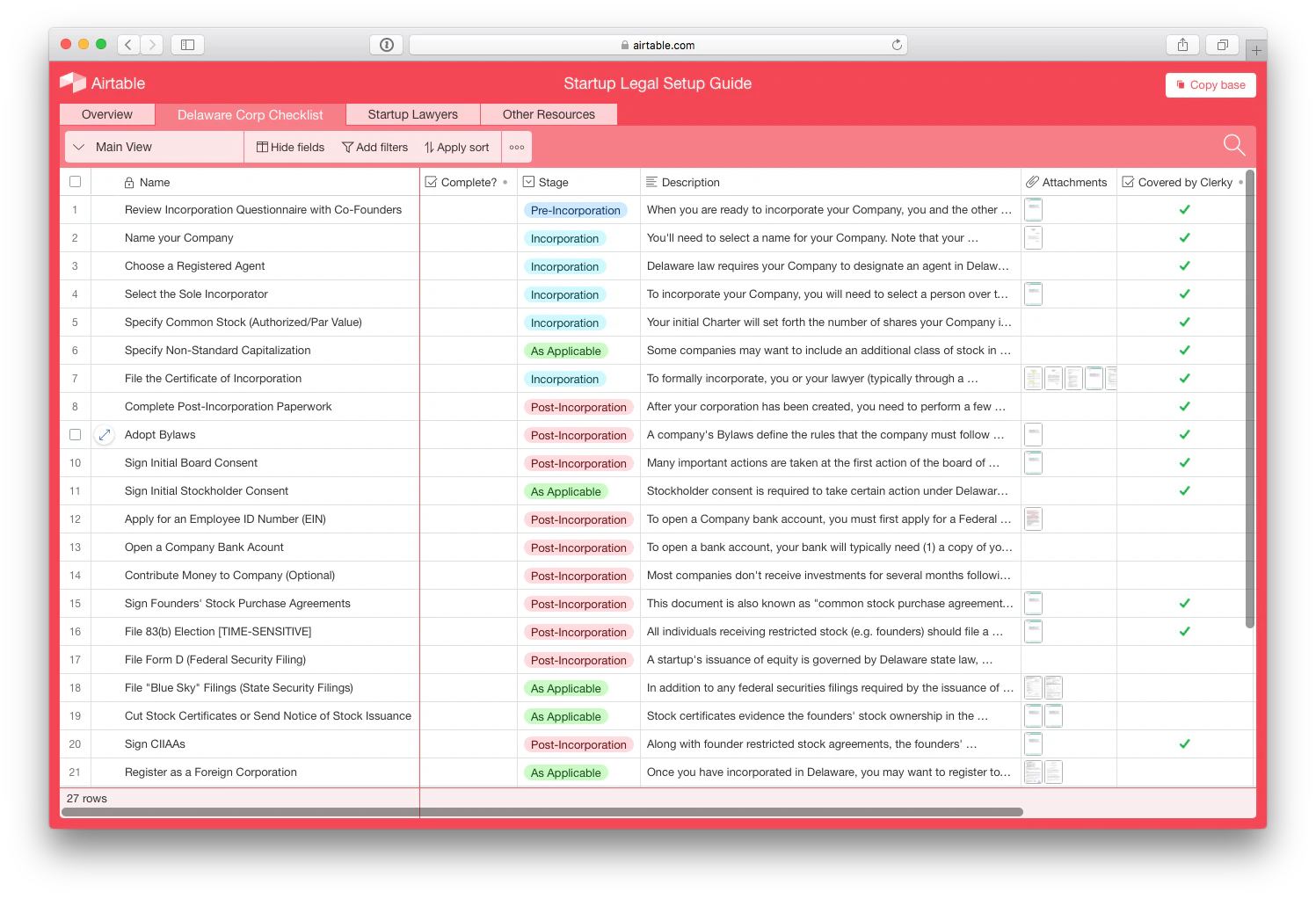Click the Copy base button

pyautogui.click(x=1211, y=84)
